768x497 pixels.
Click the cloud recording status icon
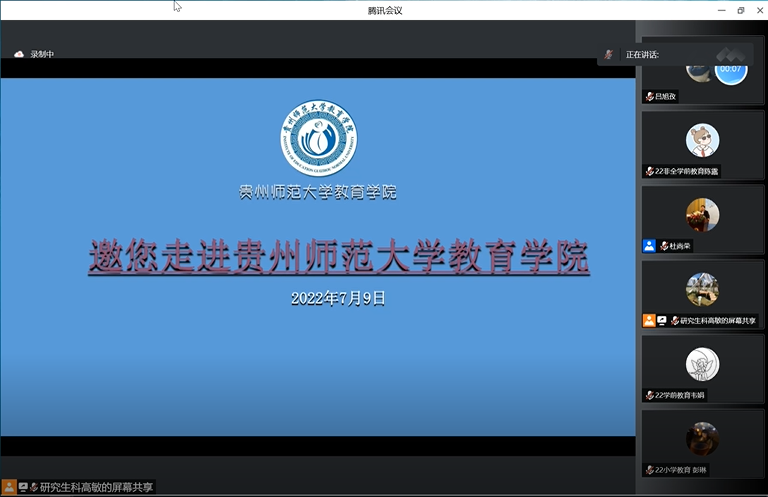coord(18,54)
